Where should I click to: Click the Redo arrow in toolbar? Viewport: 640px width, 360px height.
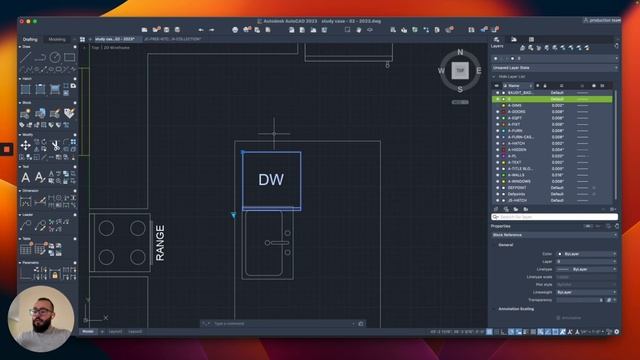tap(211, 30)
